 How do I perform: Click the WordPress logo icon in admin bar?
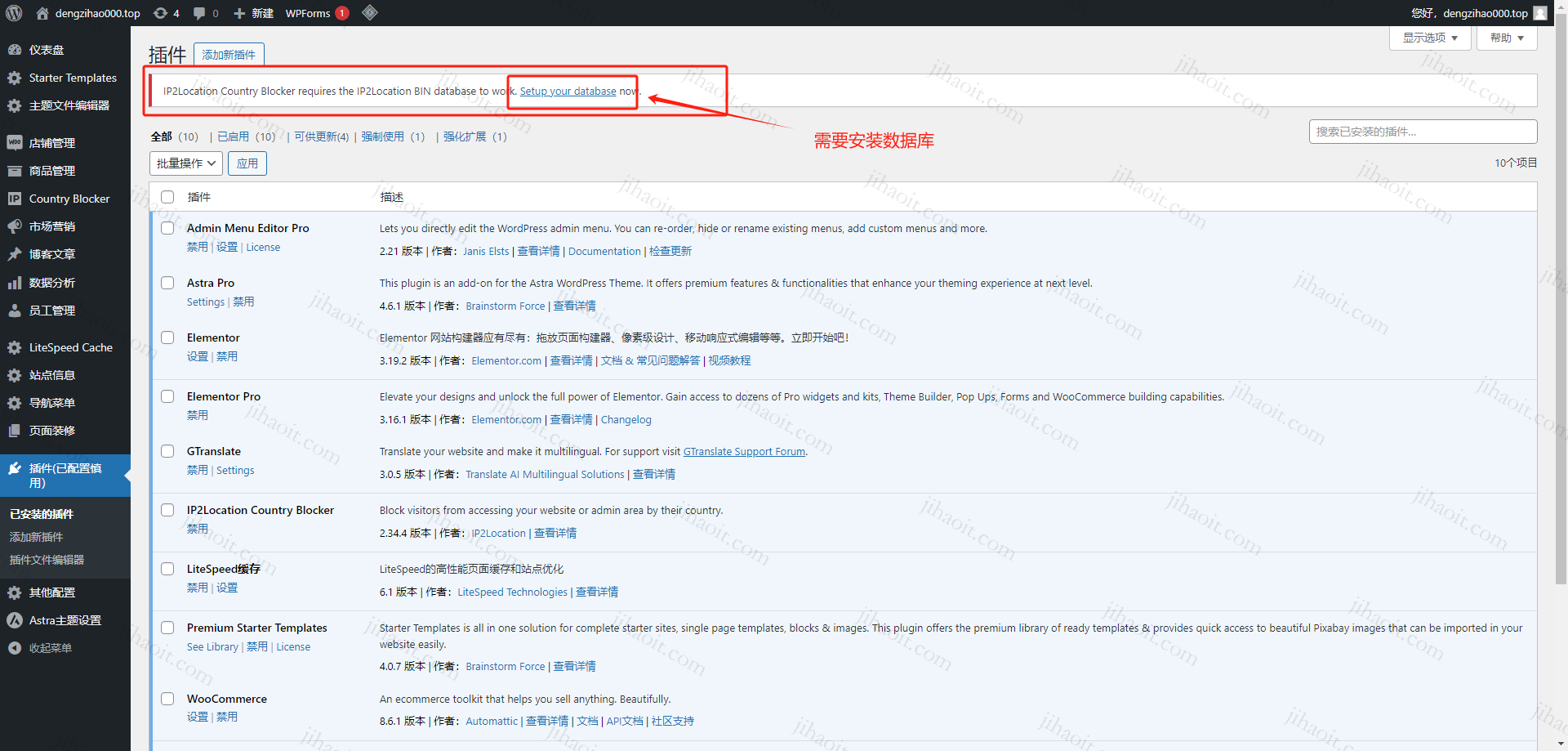(14, 13)
